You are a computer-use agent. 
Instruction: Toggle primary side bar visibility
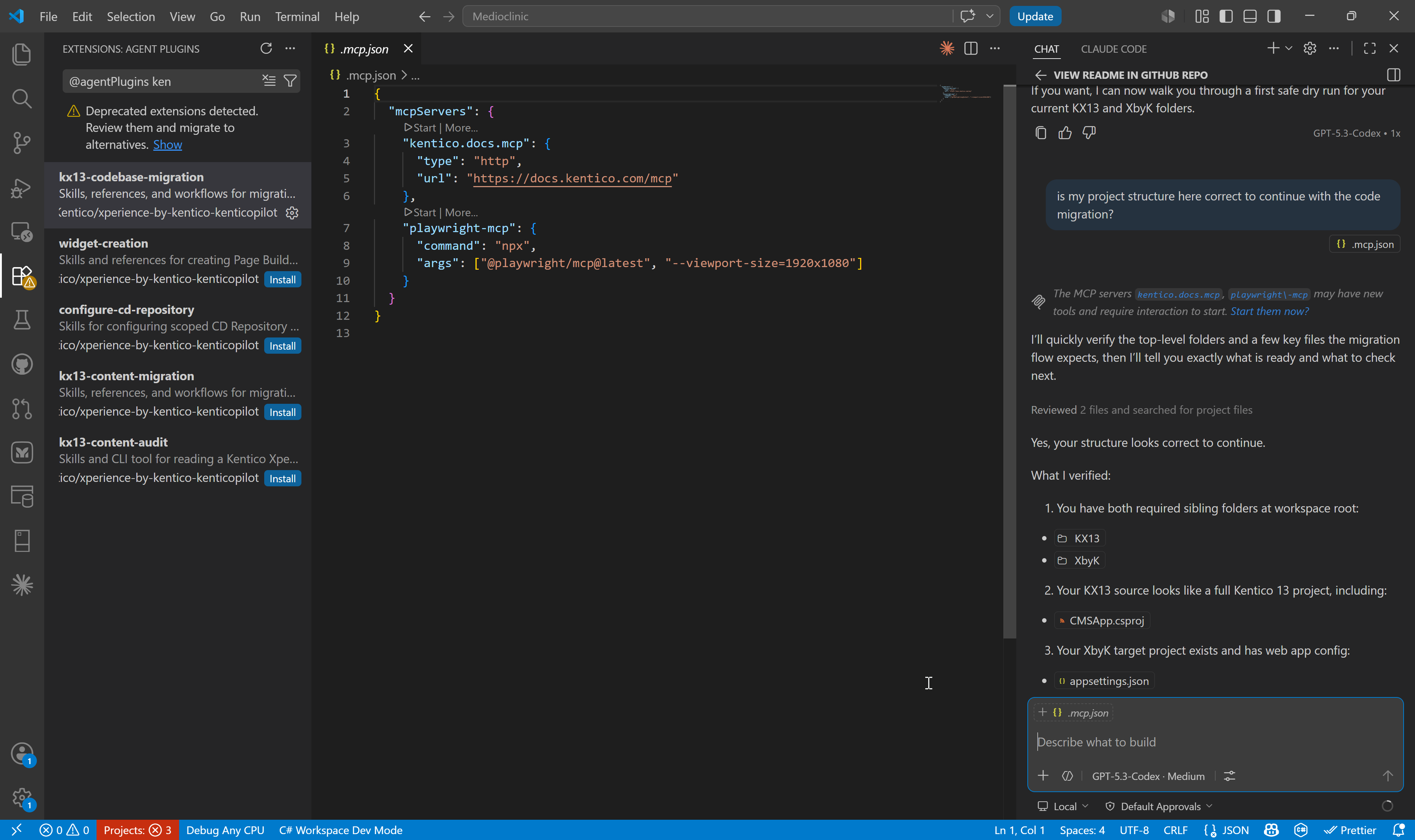pyautogui.click(x=1226, y=17)
